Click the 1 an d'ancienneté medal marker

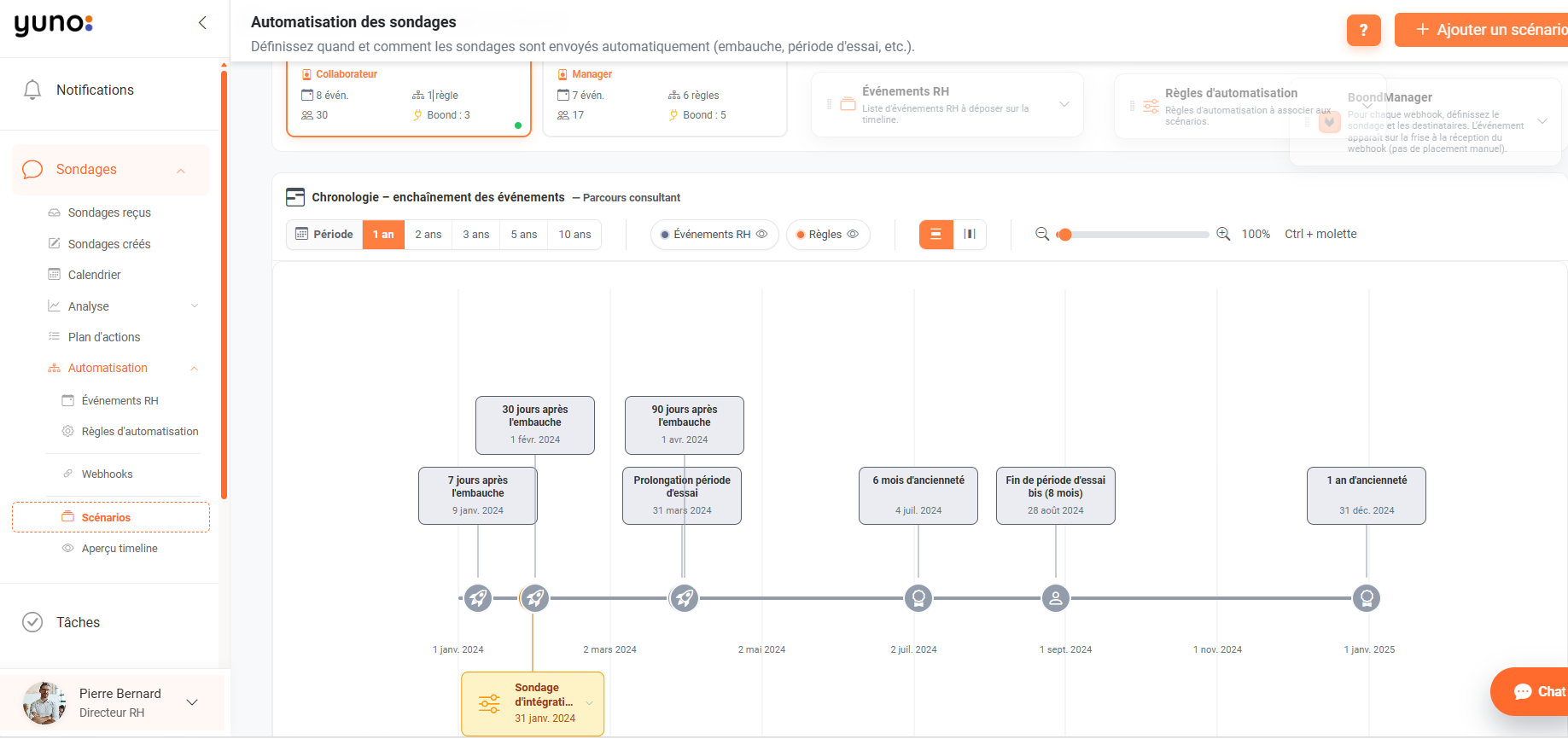[x=1367, y=598]
